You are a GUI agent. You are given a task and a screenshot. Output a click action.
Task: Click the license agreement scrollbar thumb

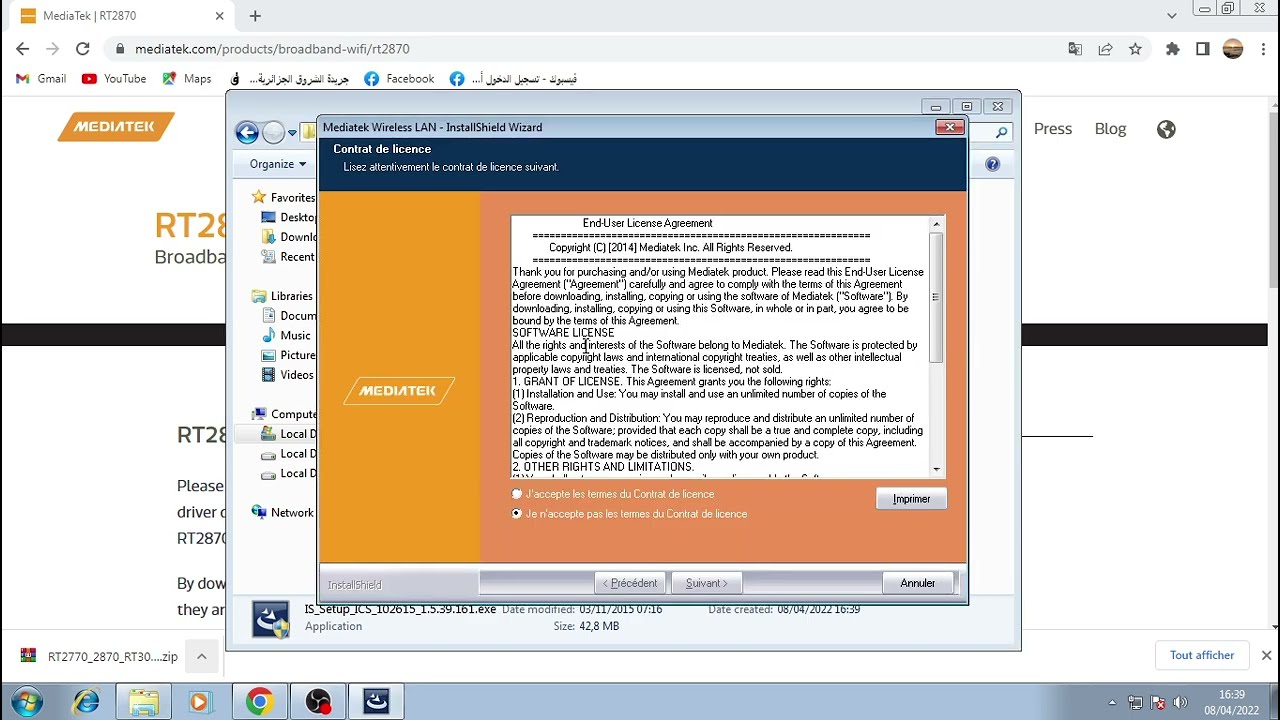tap(936, 296)
